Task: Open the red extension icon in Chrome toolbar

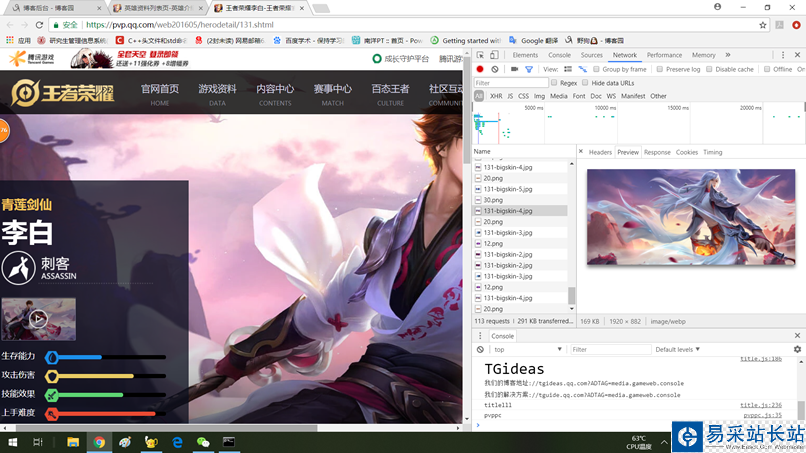Action: [x=796, y=25]
